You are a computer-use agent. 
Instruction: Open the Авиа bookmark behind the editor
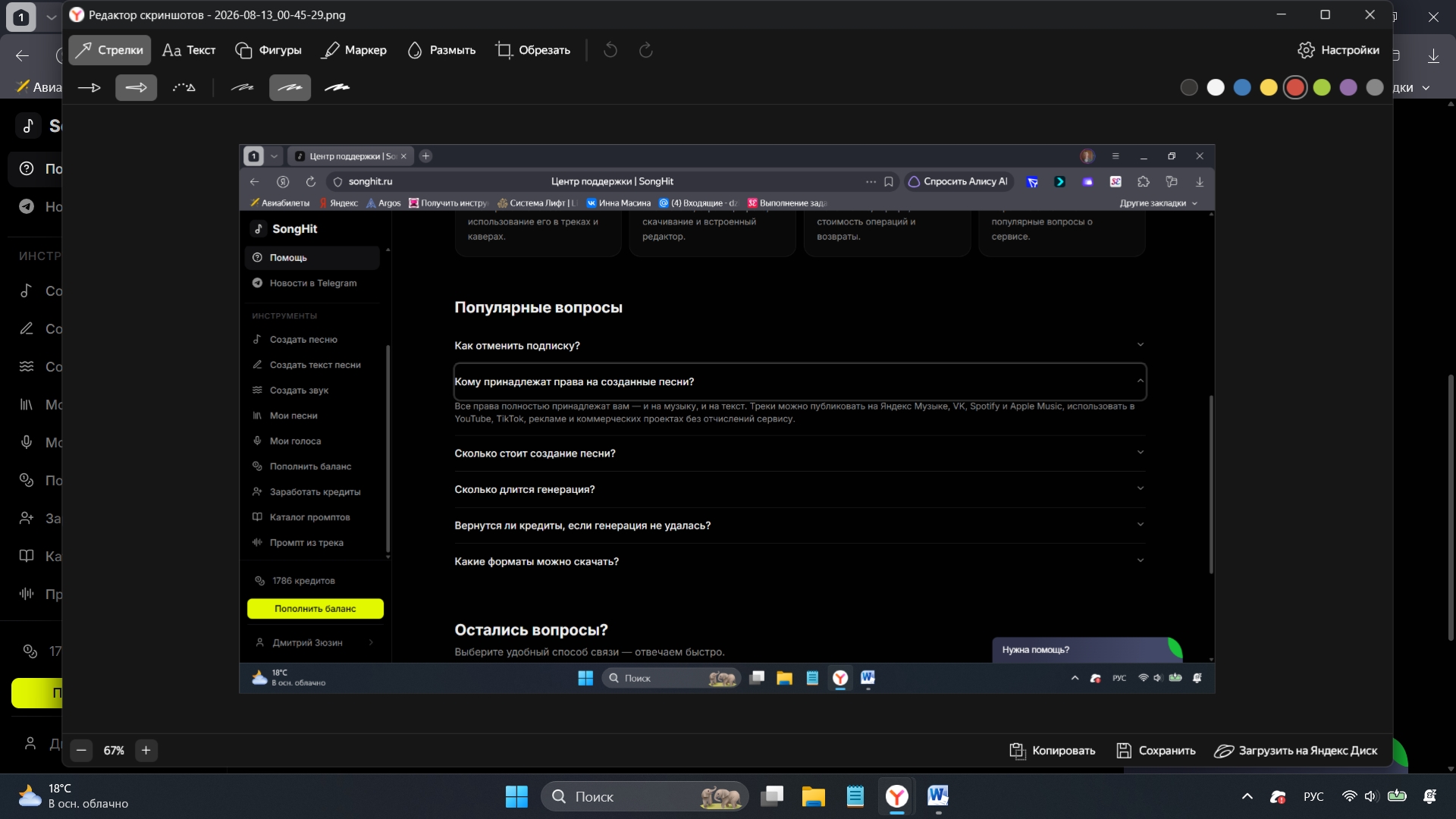click(x=39, y=87)
